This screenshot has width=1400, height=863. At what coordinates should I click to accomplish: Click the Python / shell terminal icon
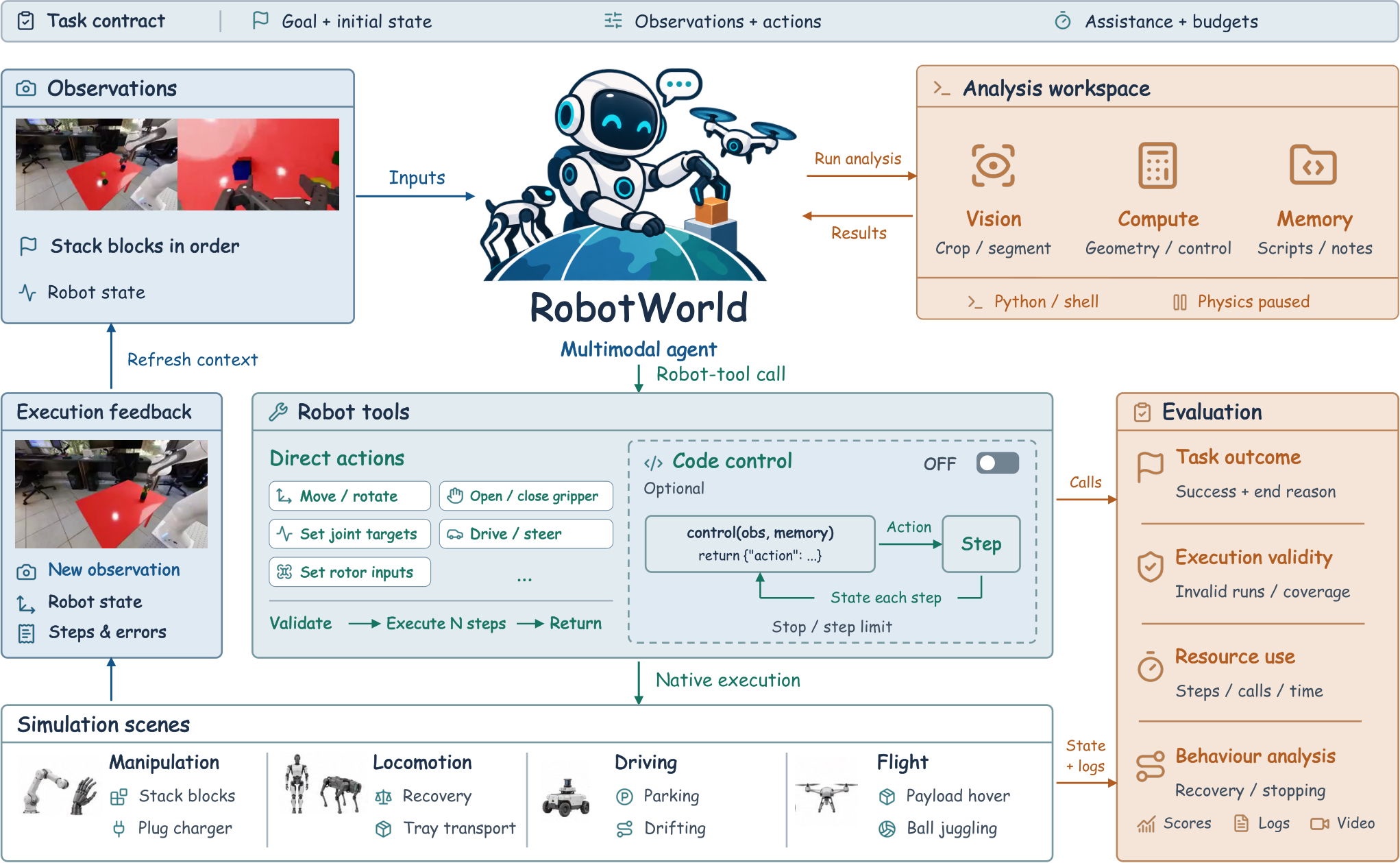[974, 302]
